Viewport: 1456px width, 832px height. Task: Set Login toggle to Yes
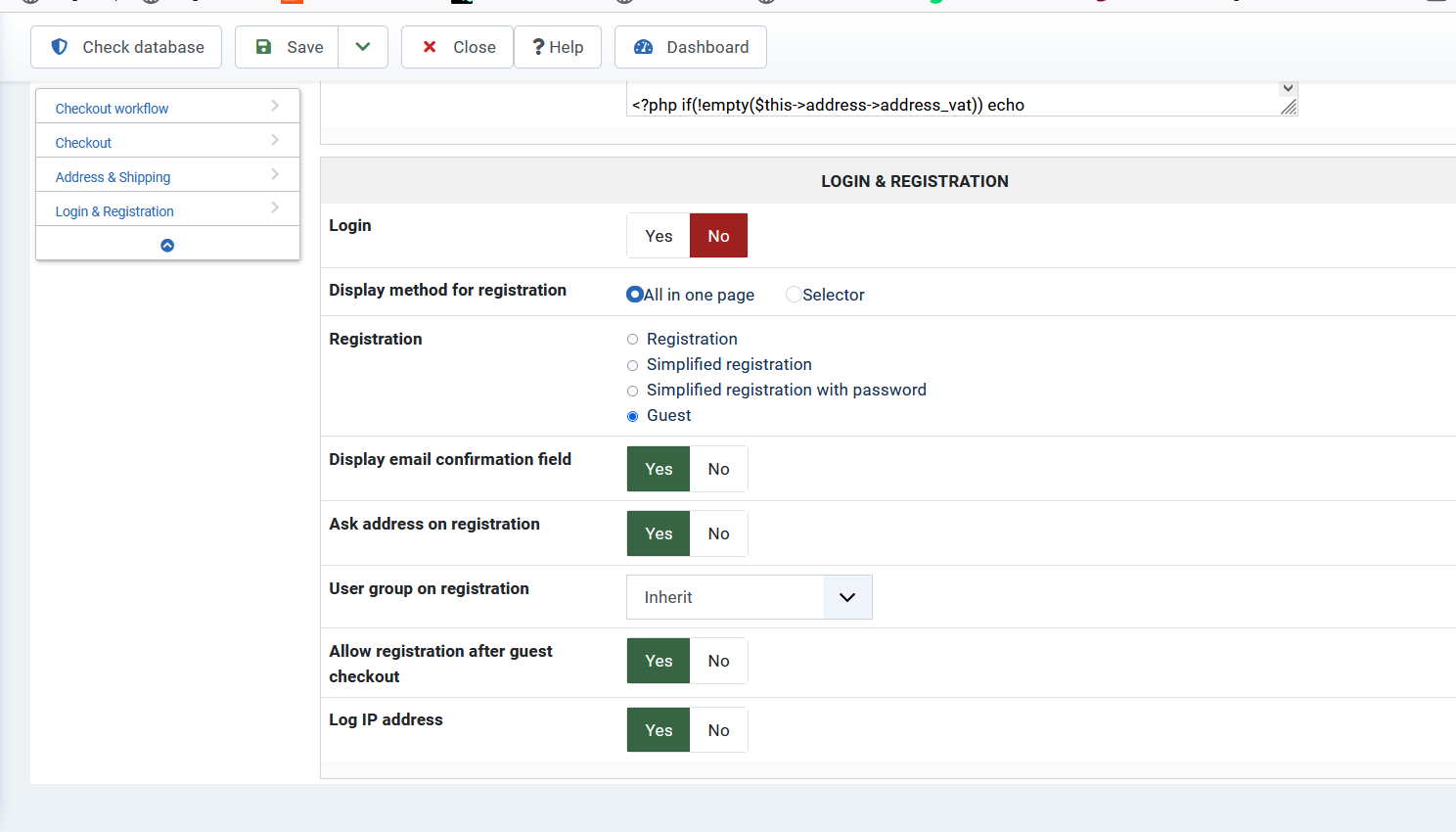pos(659,236)
